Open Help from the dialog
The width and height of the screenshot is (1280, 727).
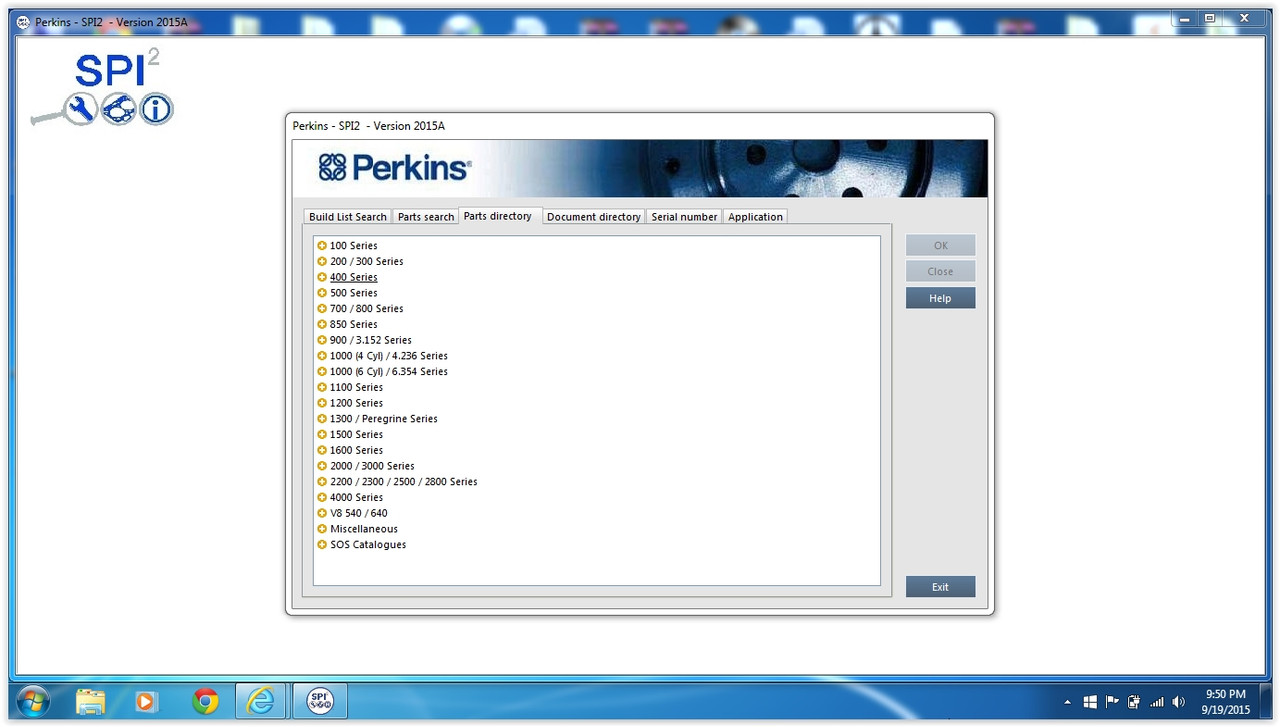pyautogui.click(x=940, y=298)
